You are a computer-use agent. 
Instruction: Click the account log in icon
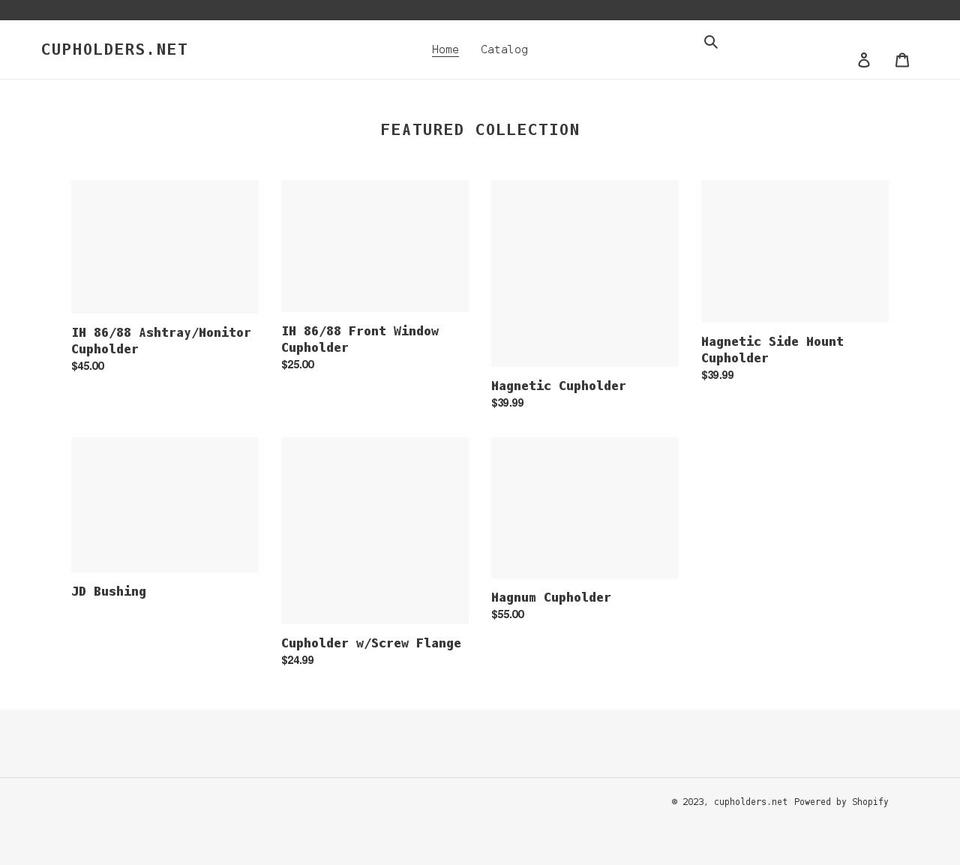(x=864, y=60)
